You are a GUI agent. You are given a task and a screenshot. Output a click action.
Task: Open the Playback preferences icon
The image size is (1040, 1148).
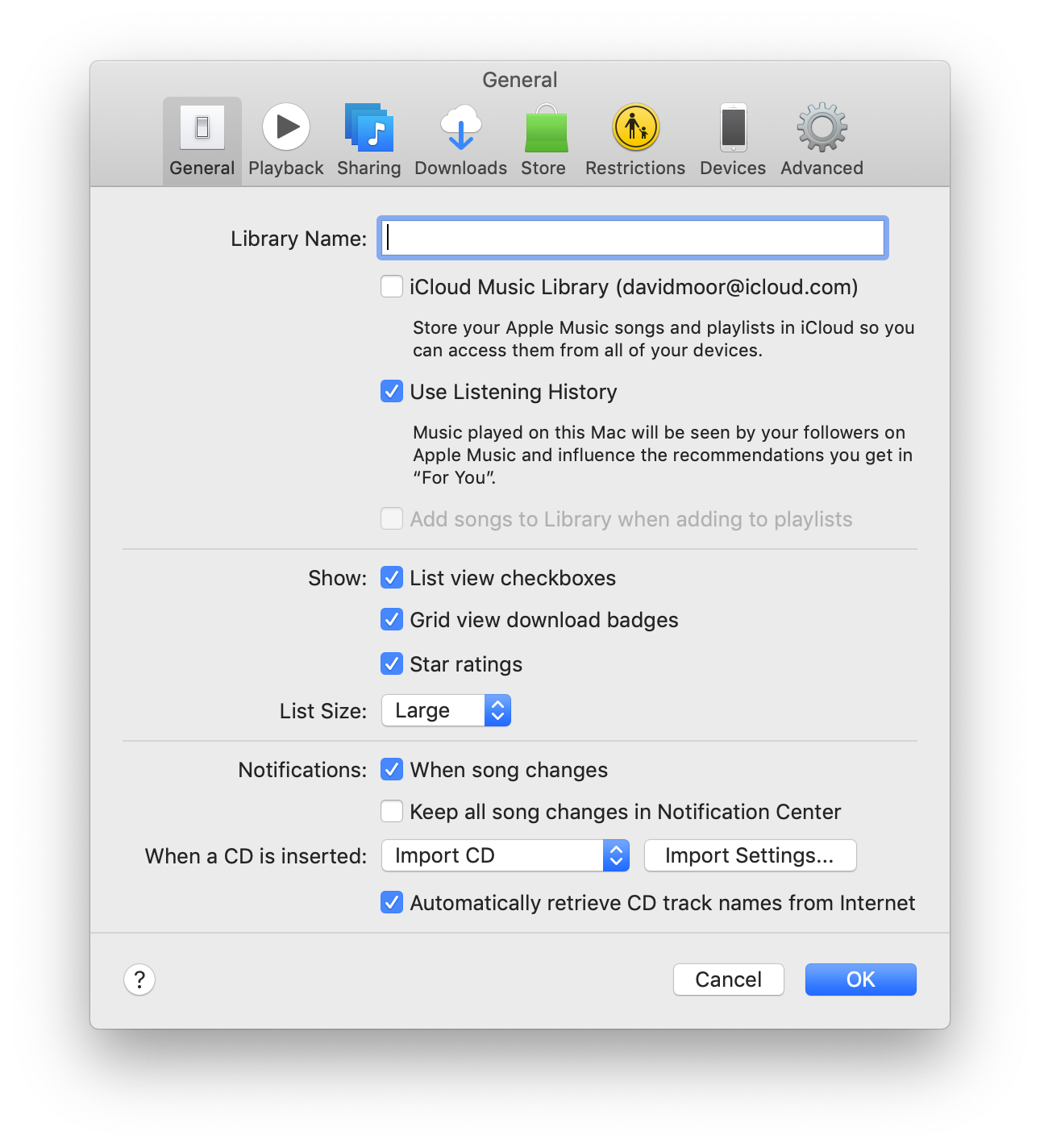286,127
